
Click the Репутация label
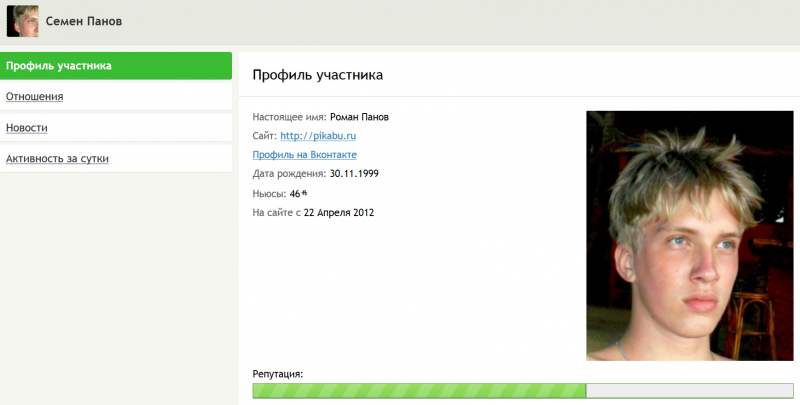click(278, 374)
